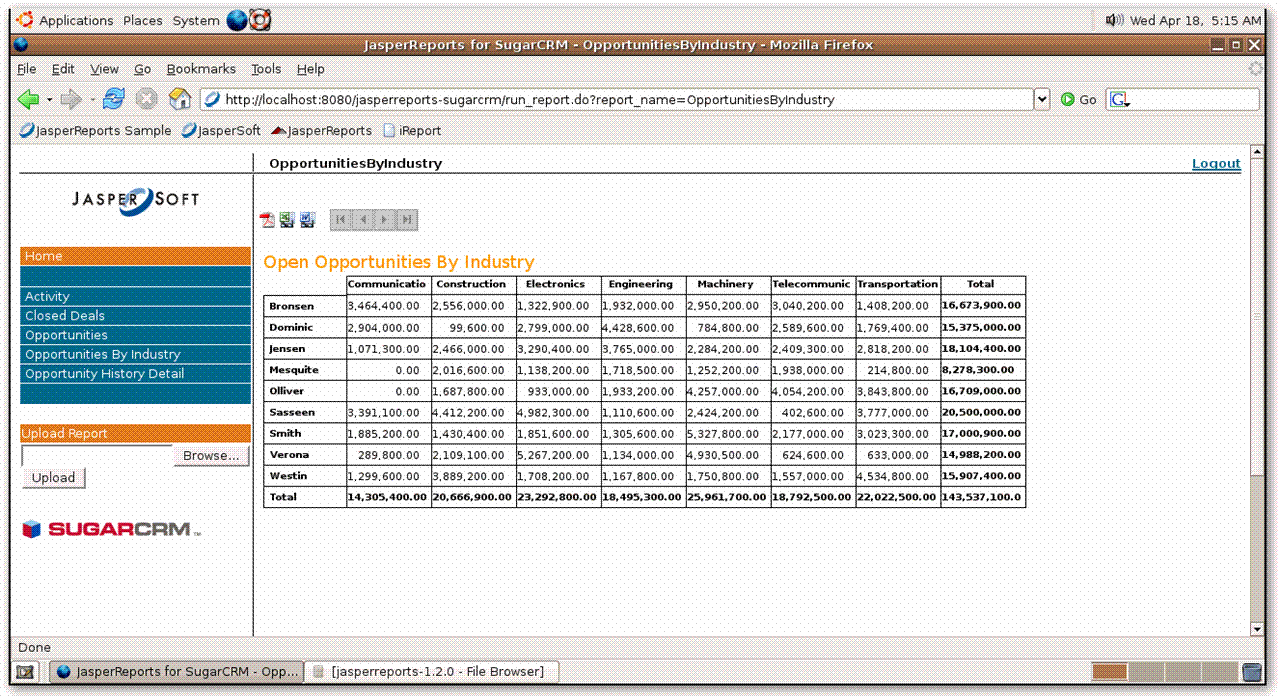Screen dimensions: 1280x699
Task: Export the report to Word document icon
Action: coord(307,220)
